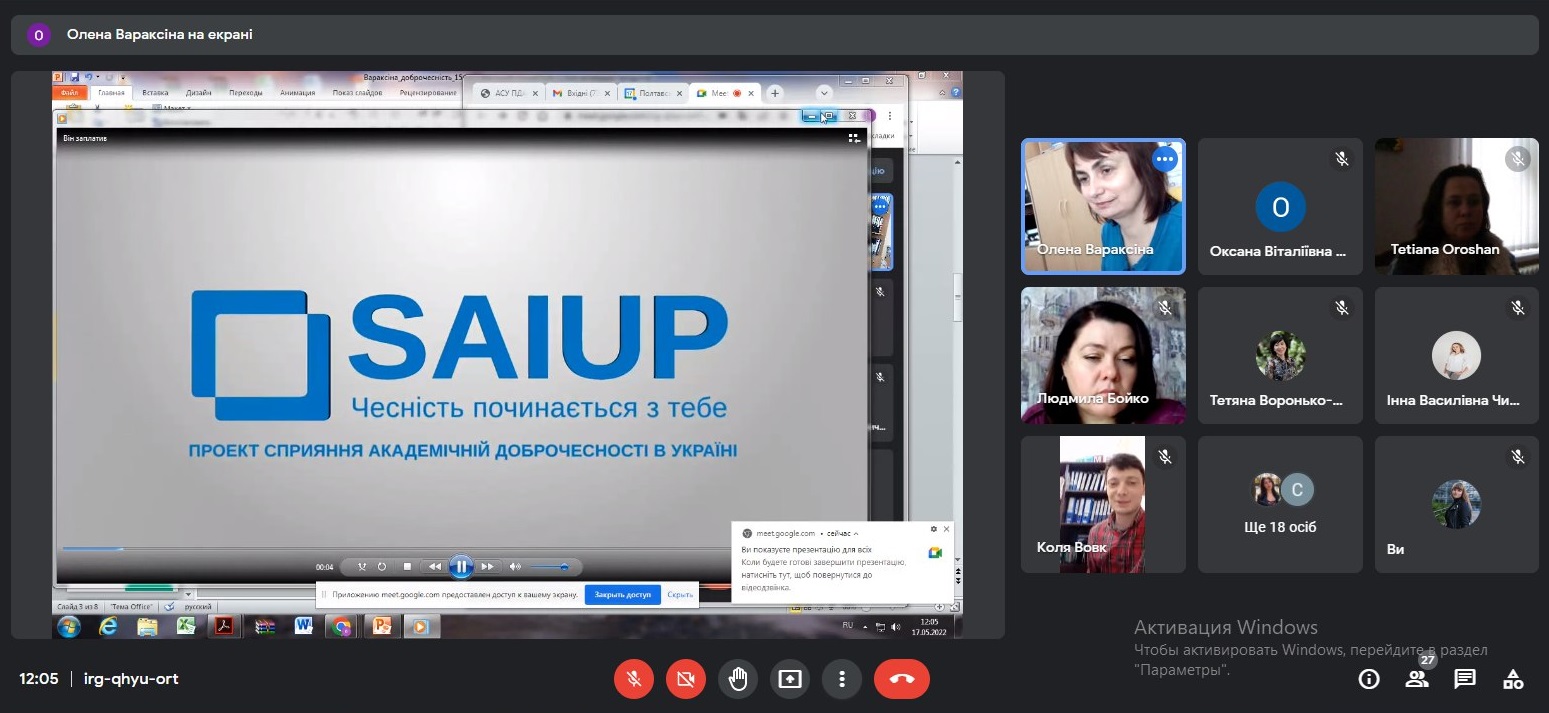This screenshot has height=713, width=1549.
Task: Show hidden tray icons arrow
Action: (864, 627)
